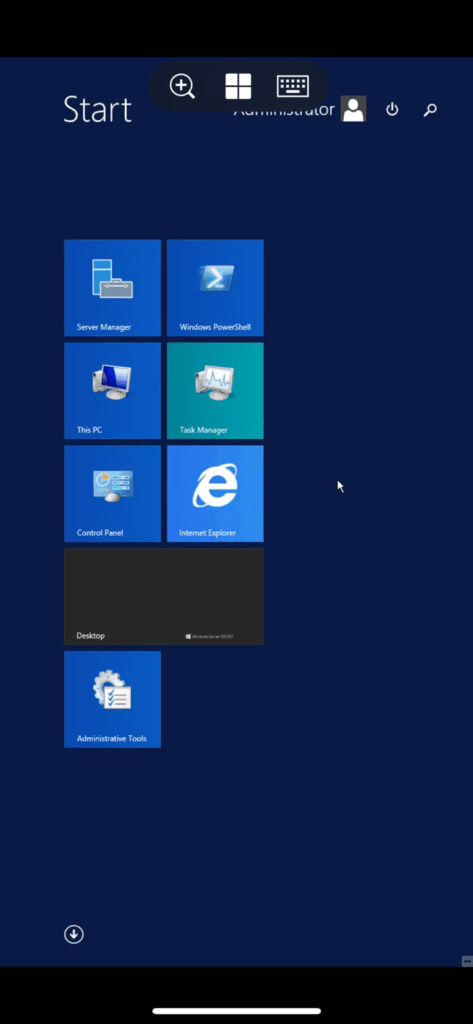The image size is (473, 1024).
Task: Open the Server Manager tile
Action: pyautogui.click(x=112, y=288)
